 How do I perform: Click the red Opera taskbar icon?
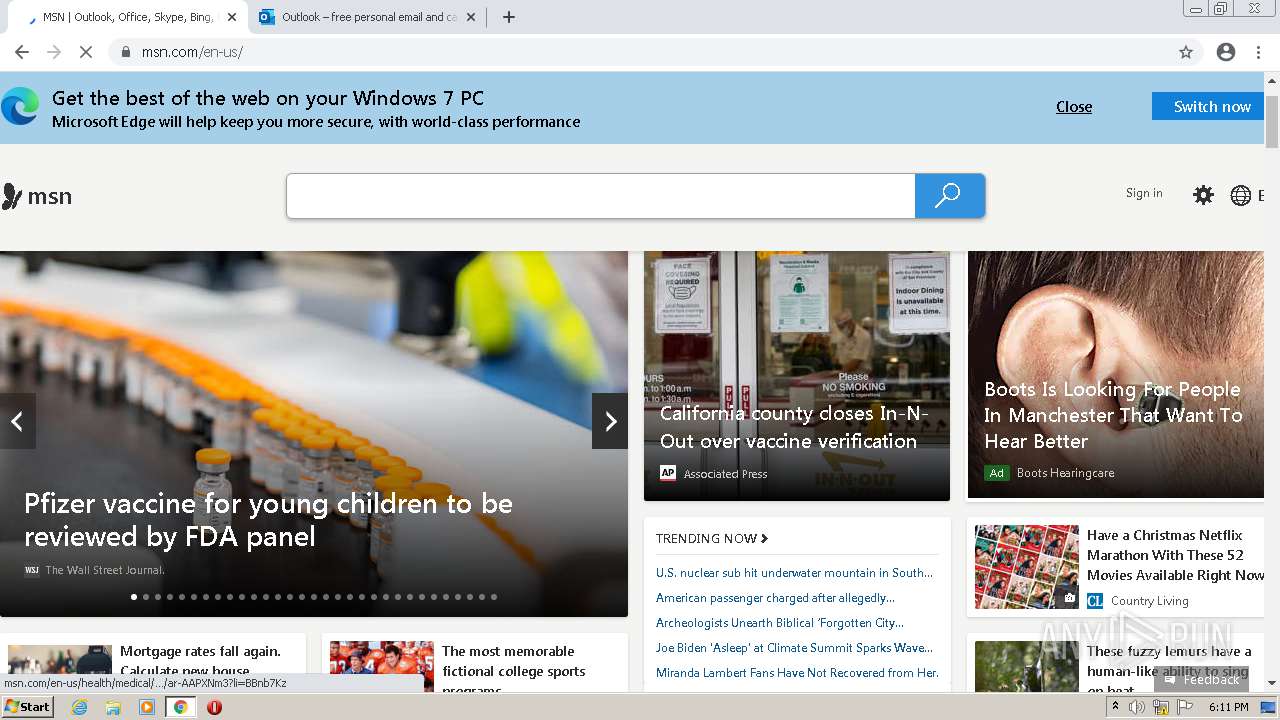click(214, 707)
